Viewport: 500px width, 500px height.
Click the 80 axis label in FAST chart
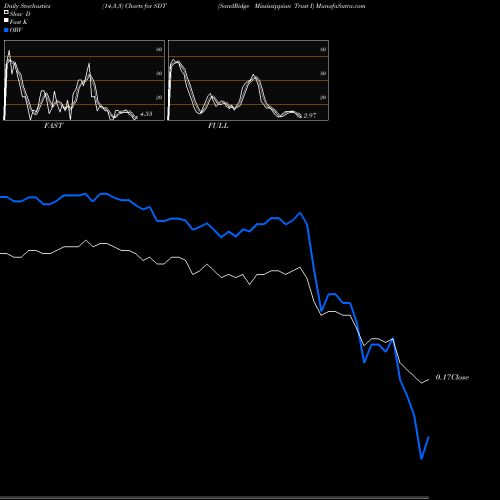(x=159, y=49)
